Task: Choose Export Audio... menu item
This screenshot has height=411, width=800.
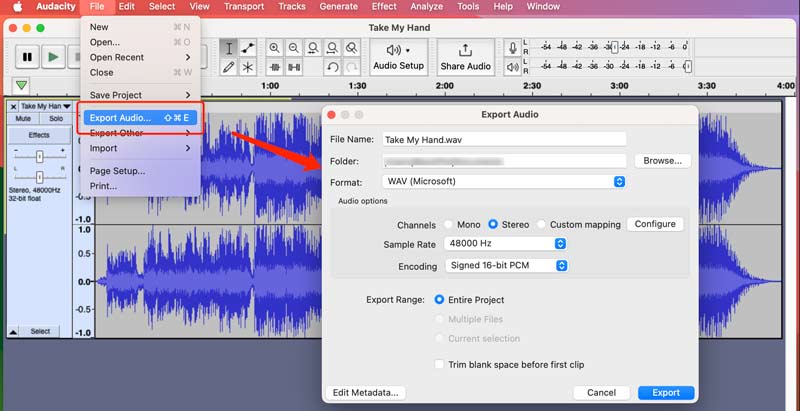Action: pos(140,118)
